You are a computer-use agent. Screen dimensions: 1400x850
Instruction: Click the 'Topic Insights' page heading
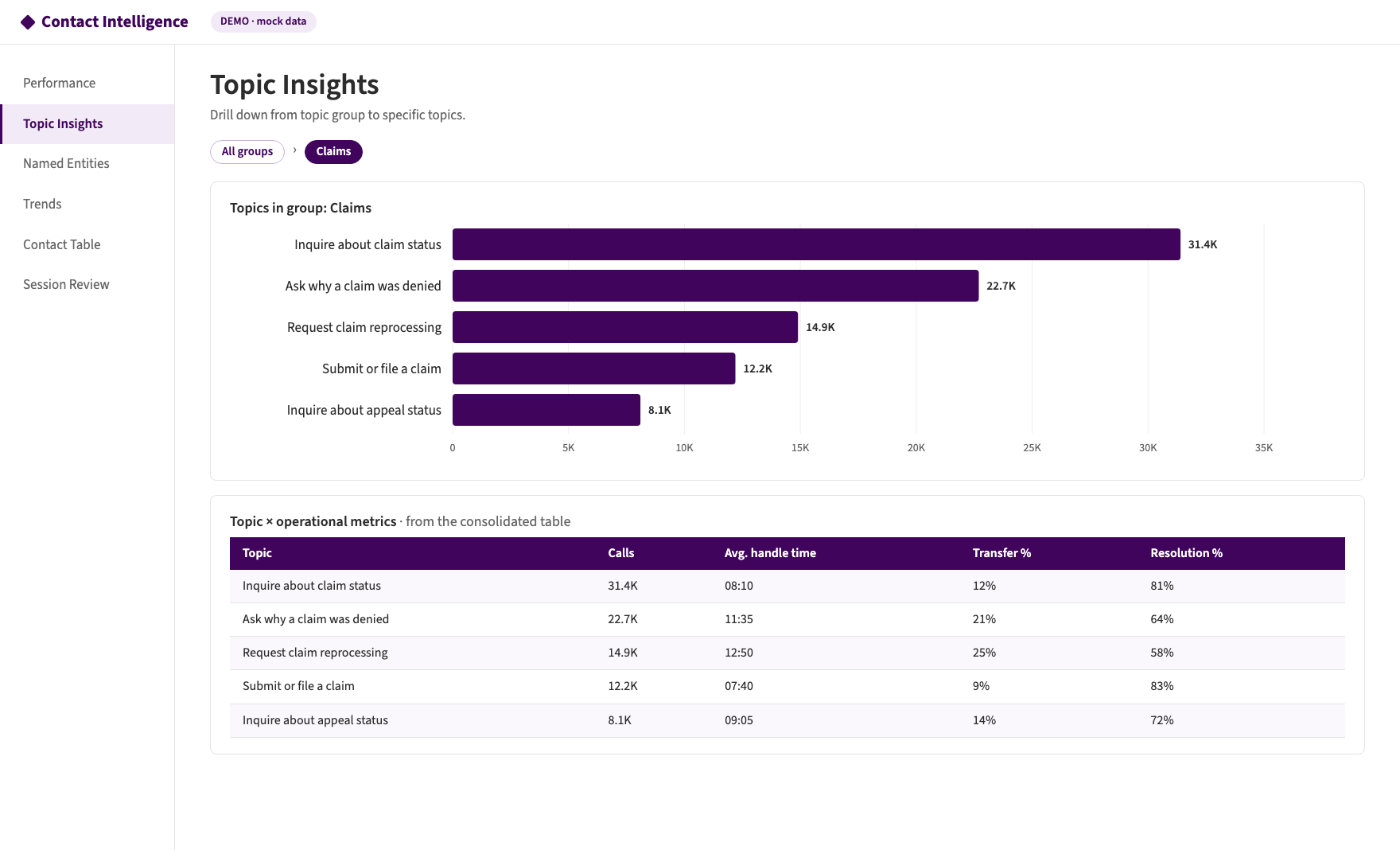pos(294,85)
